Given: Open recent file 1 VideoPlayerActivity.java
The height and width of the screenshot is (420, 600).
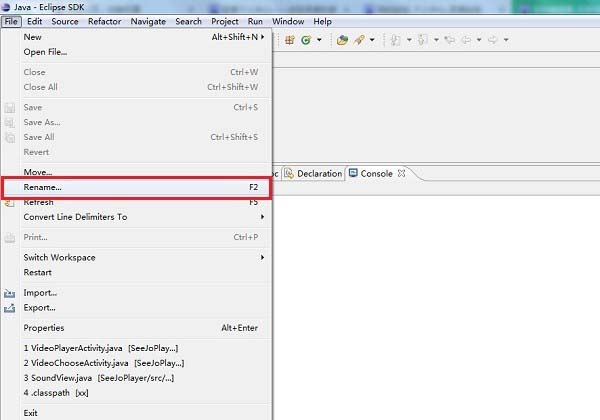Looking at the screenshot, I should (x=137, y=348).
